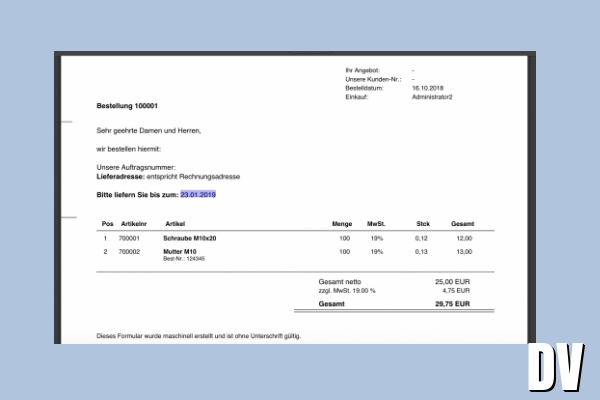Screen dimensions: 600x400
Task: Select the order date 16.10.2018
Action: point(429,88)
